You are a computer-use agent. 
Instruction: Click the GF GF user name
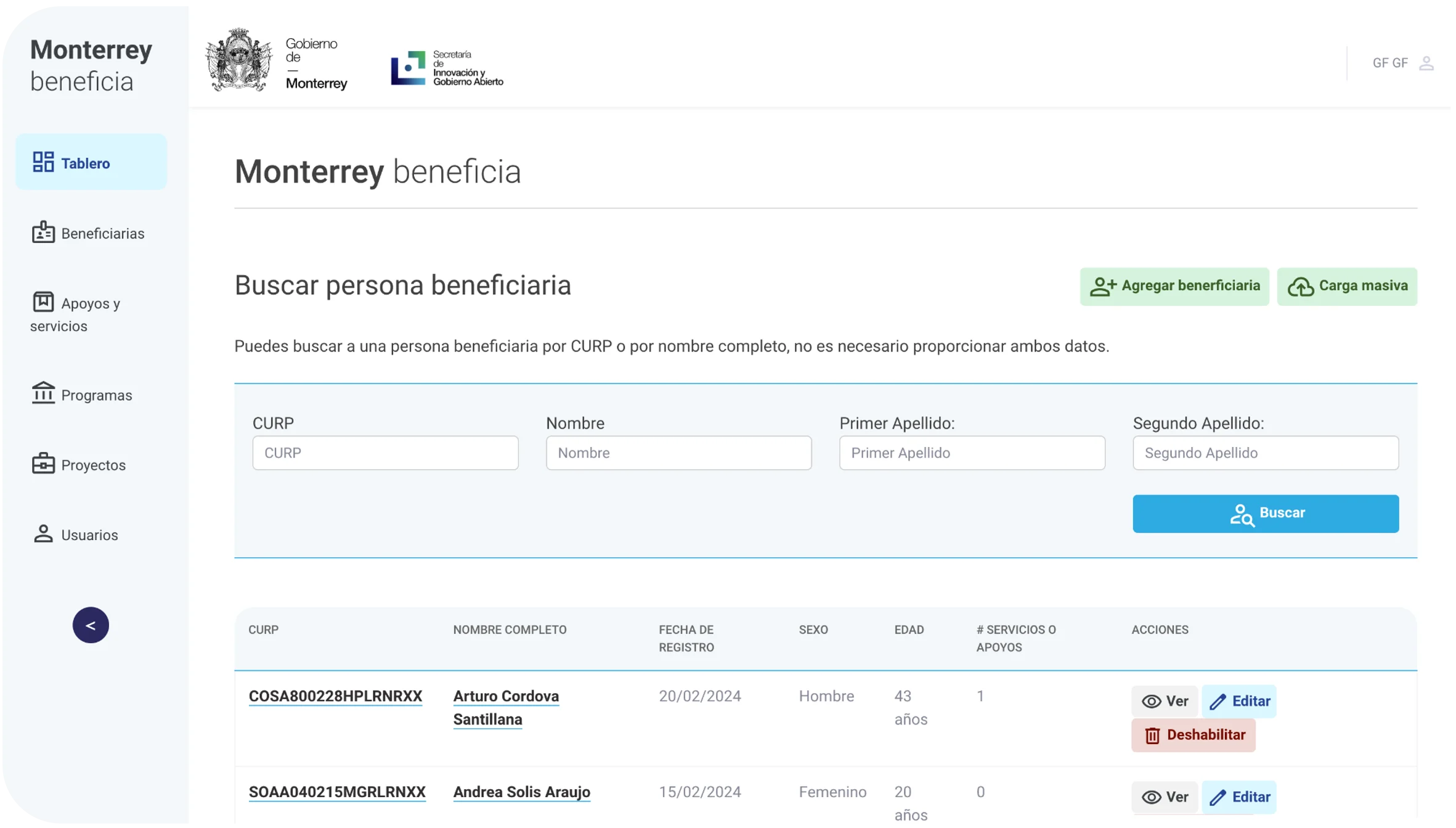click(1390, 63)
